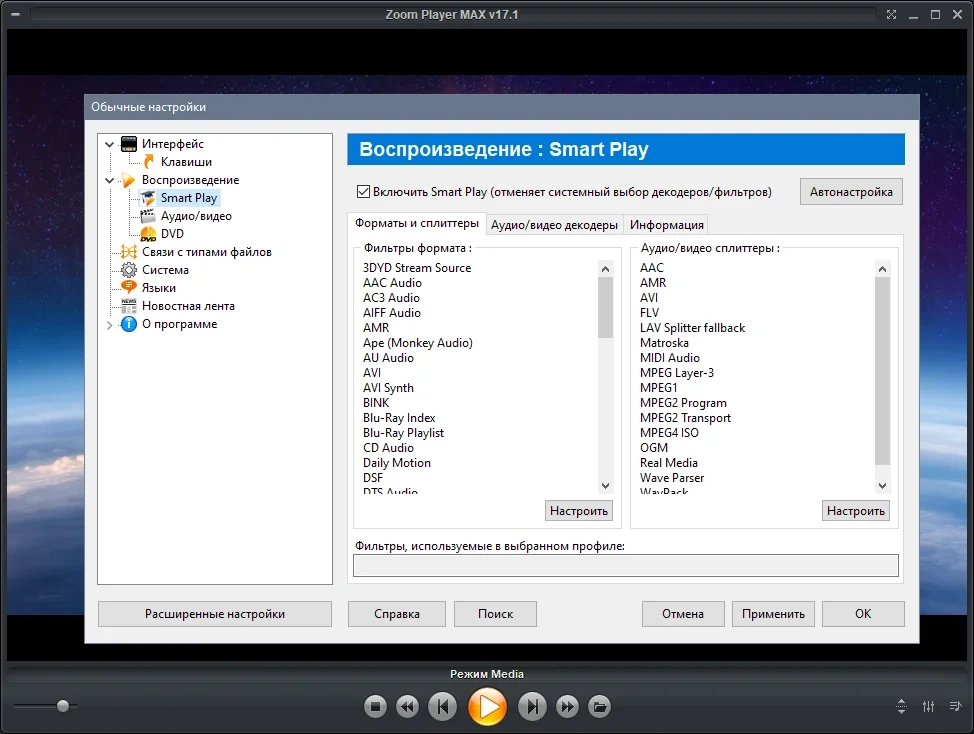Select 'OGM' in splitters list
This screenshot has width=974, height=734.
click(653, 448)
